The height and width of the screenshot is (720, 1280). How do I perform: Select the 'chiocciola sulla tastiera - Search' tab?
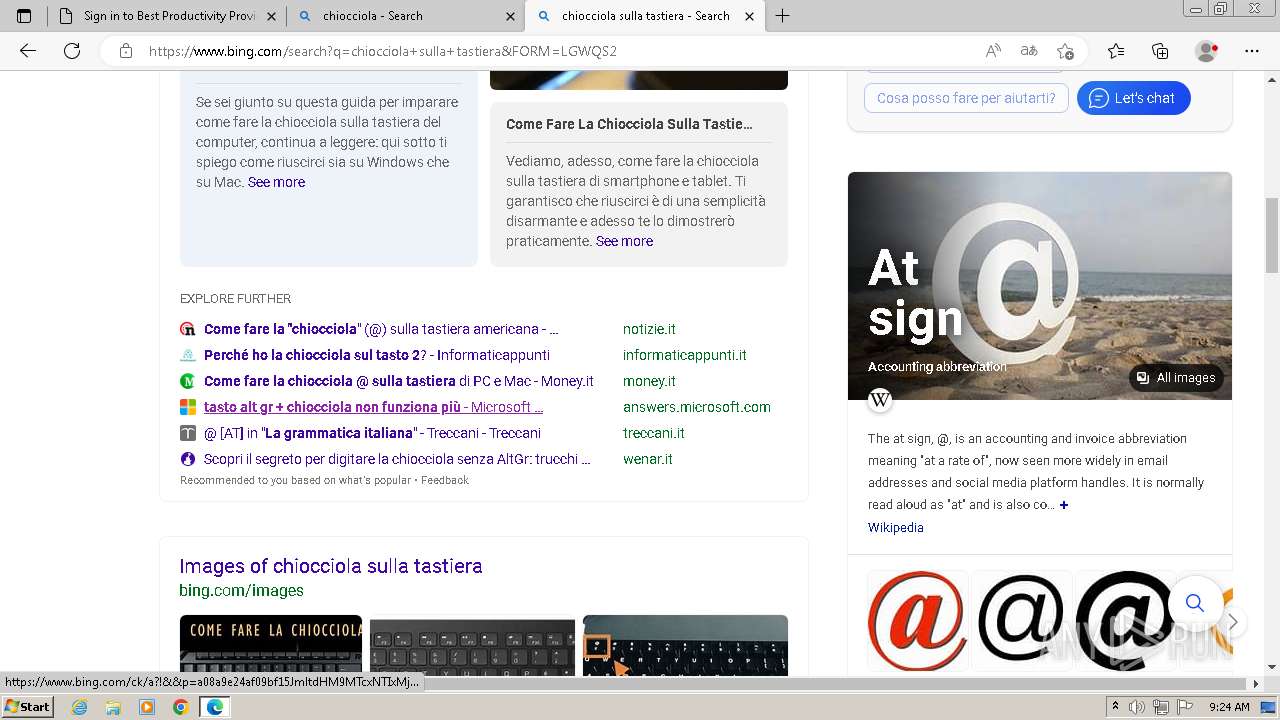(644, 16)
